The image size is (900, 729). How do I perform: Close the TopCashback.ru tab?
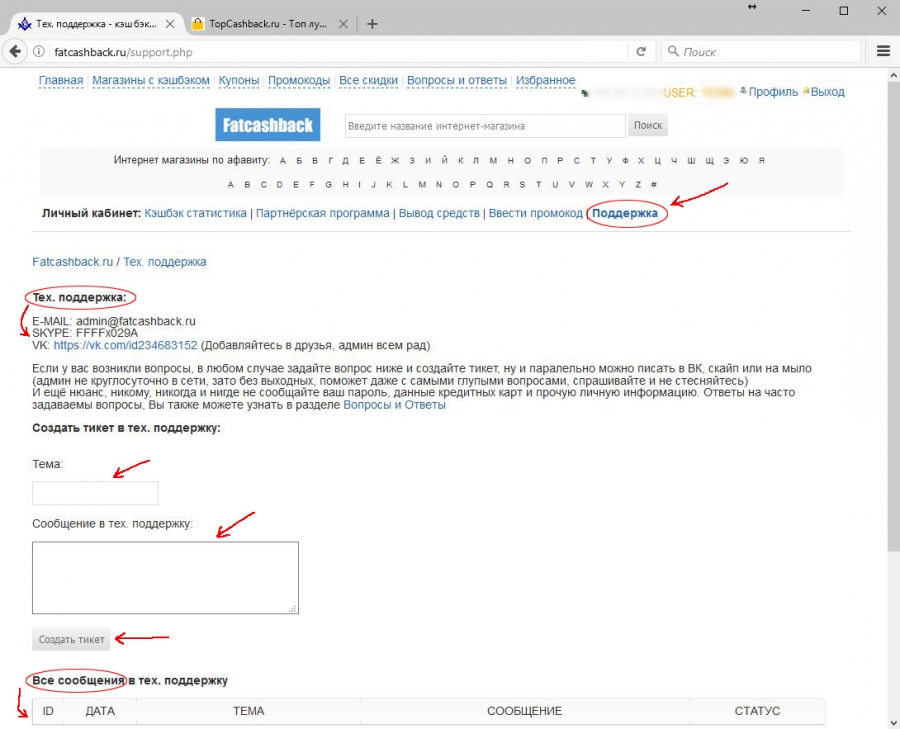click(343, 24)
